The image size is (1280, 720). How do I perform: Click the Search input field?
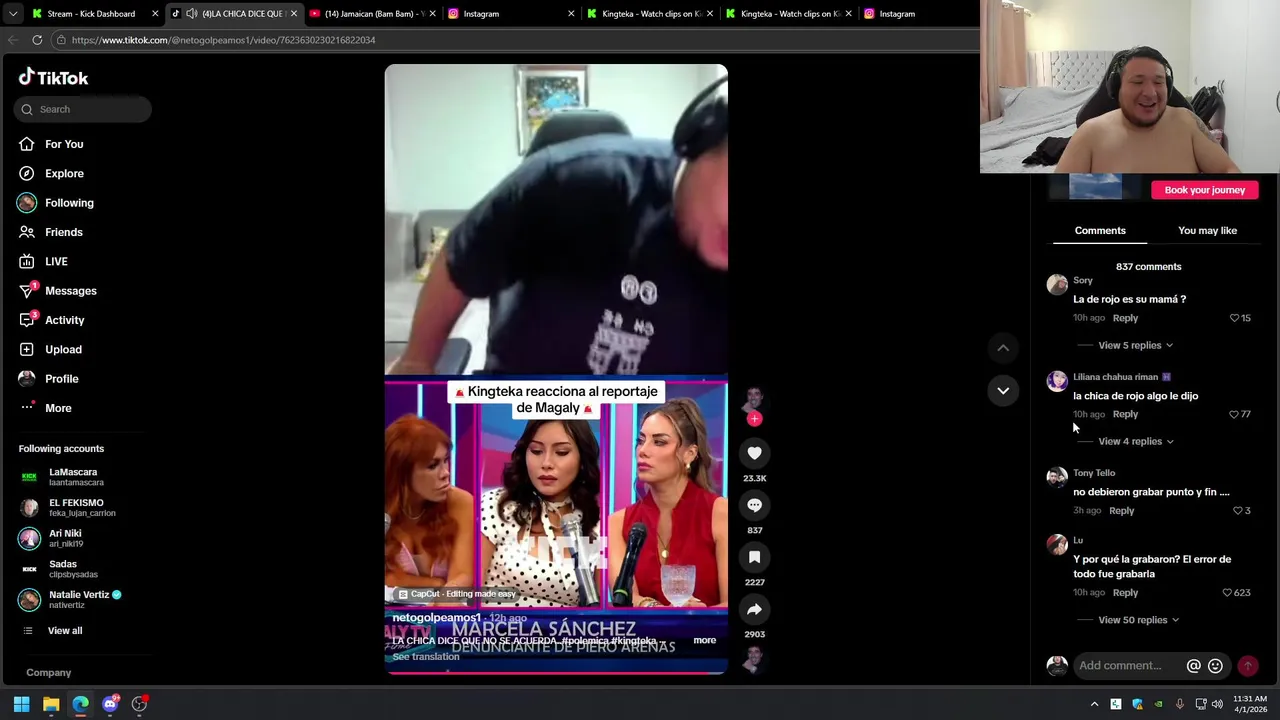pyautogui.click(x=83, y=109)
